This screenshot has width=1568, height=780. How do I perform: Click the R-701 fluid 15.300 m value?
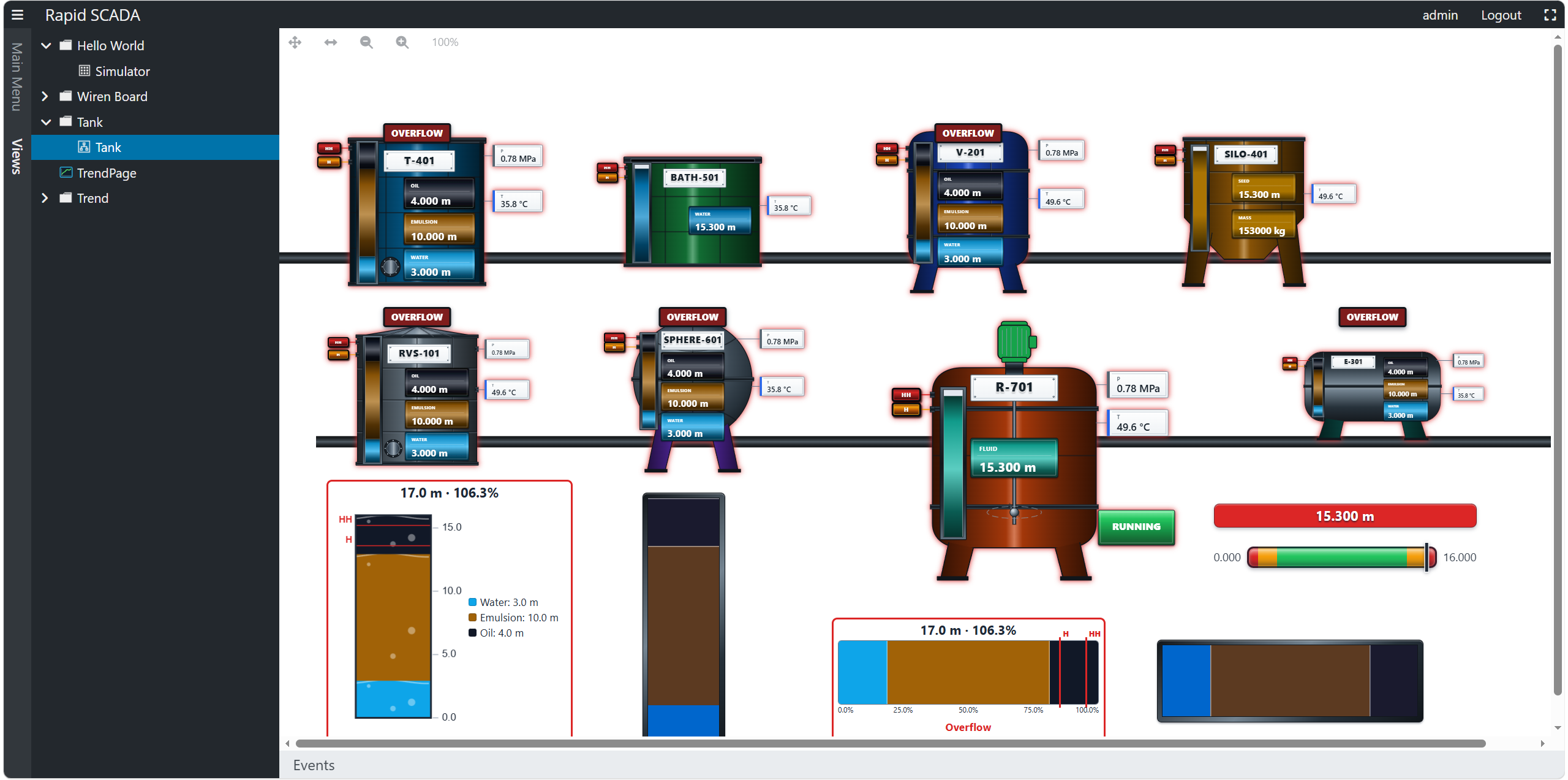[1014, 459]
